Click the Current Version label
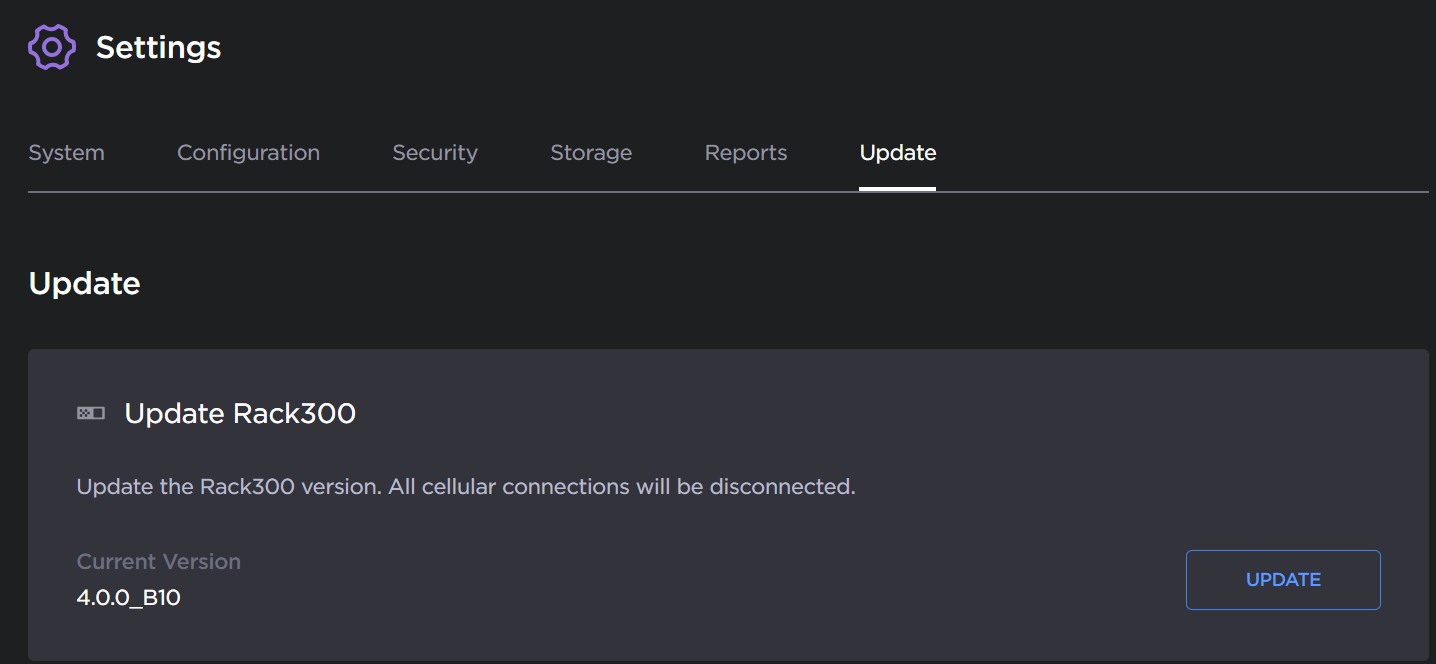This screenshot has height=664, width=1436. pos(158,561)
